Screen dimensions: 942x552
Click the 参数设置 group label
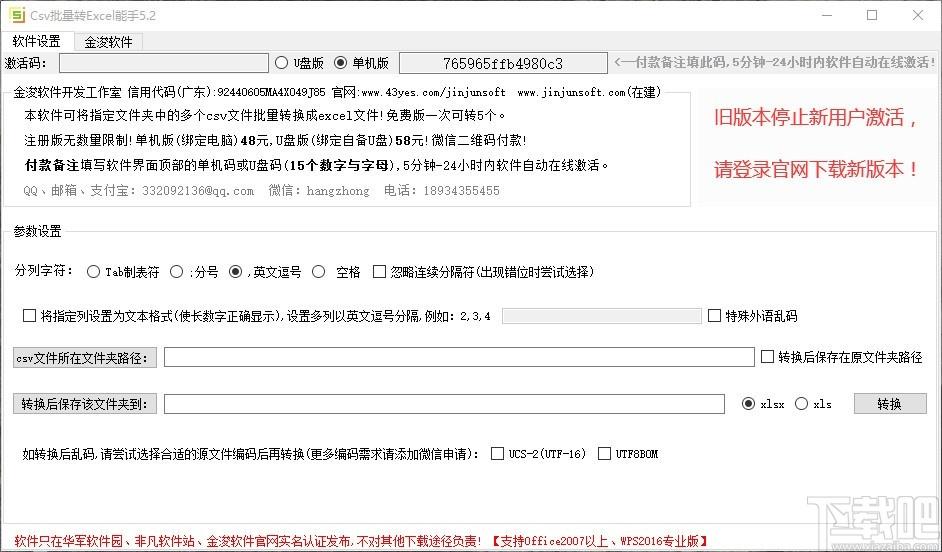click(37, 231)
